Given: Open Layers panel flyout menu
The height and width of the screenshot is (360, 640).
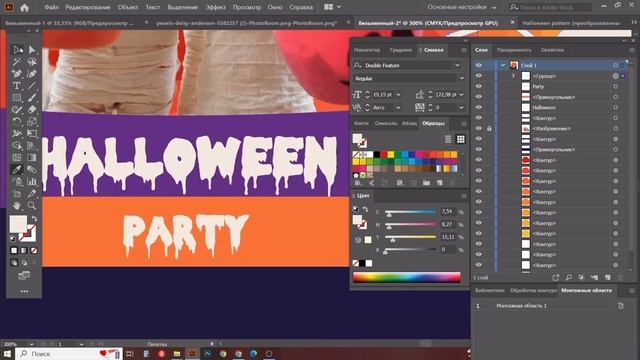Looking at the screenshot, I should pos(631,50).
